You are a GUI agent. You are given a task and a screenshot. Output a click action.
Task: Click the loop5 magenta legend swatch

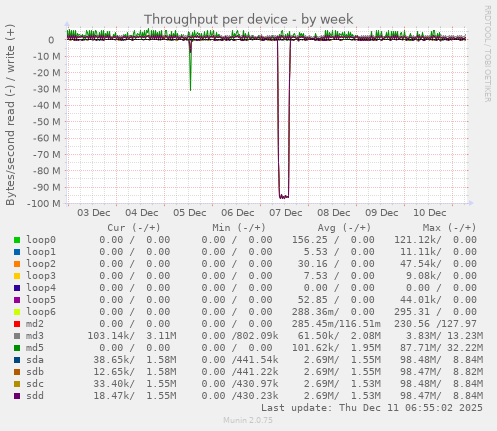[17, 300]
